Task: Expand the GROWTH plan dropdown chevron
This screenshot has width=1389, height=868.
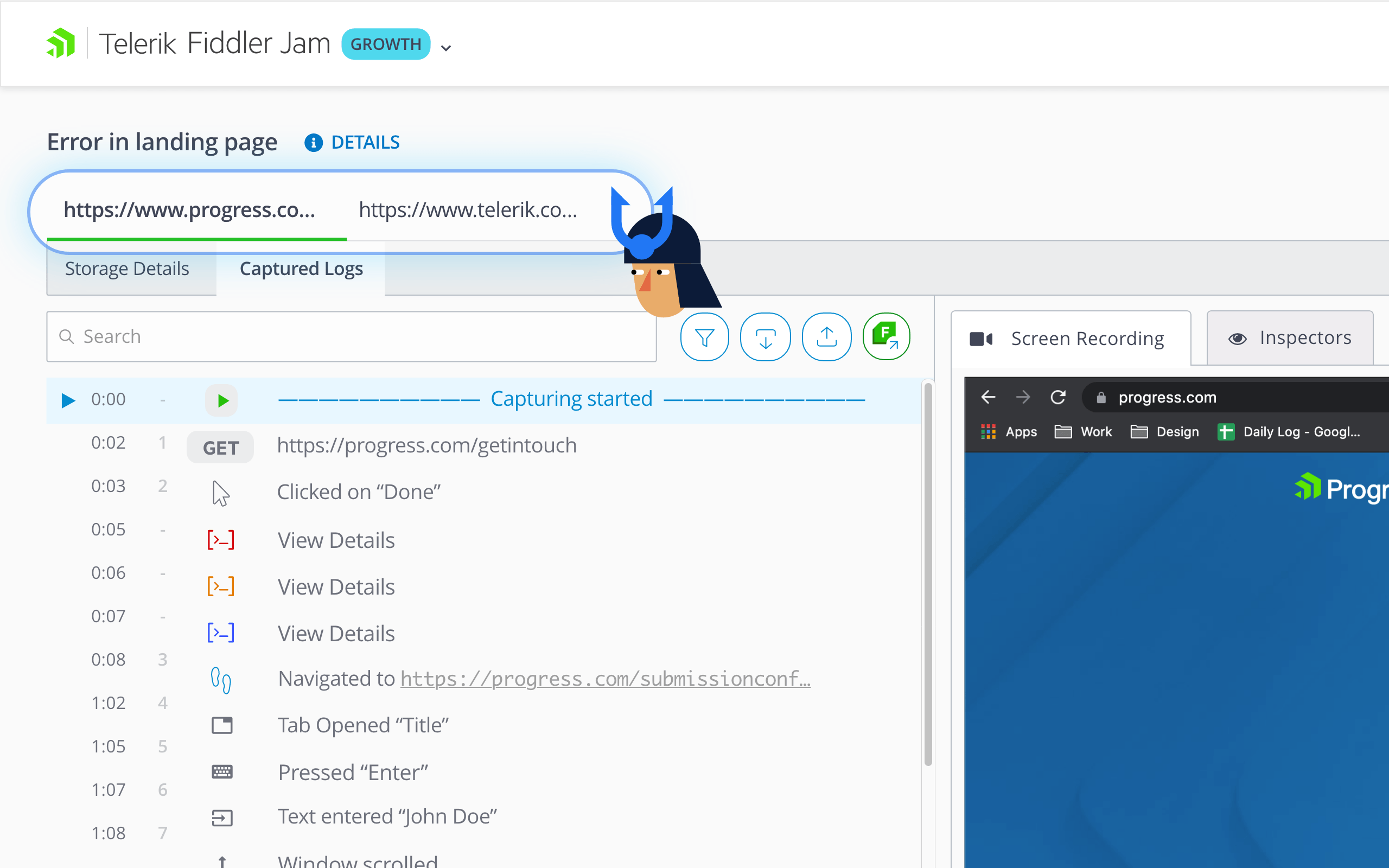Action: click(446, 48)
